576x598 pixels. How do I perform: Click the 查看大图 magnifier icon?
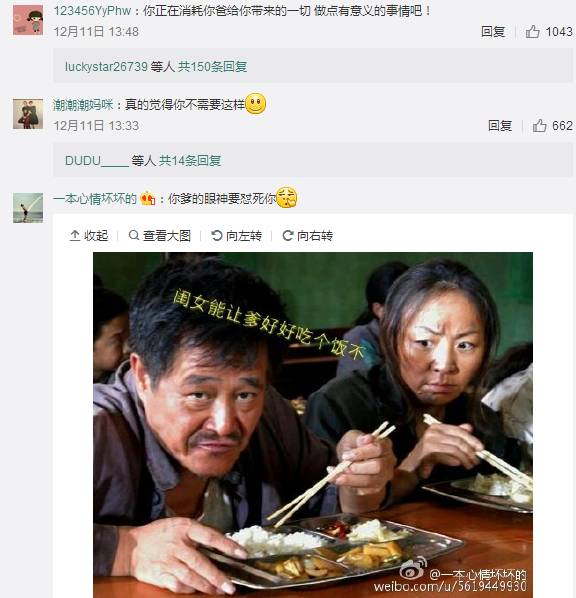coord(134,235)
